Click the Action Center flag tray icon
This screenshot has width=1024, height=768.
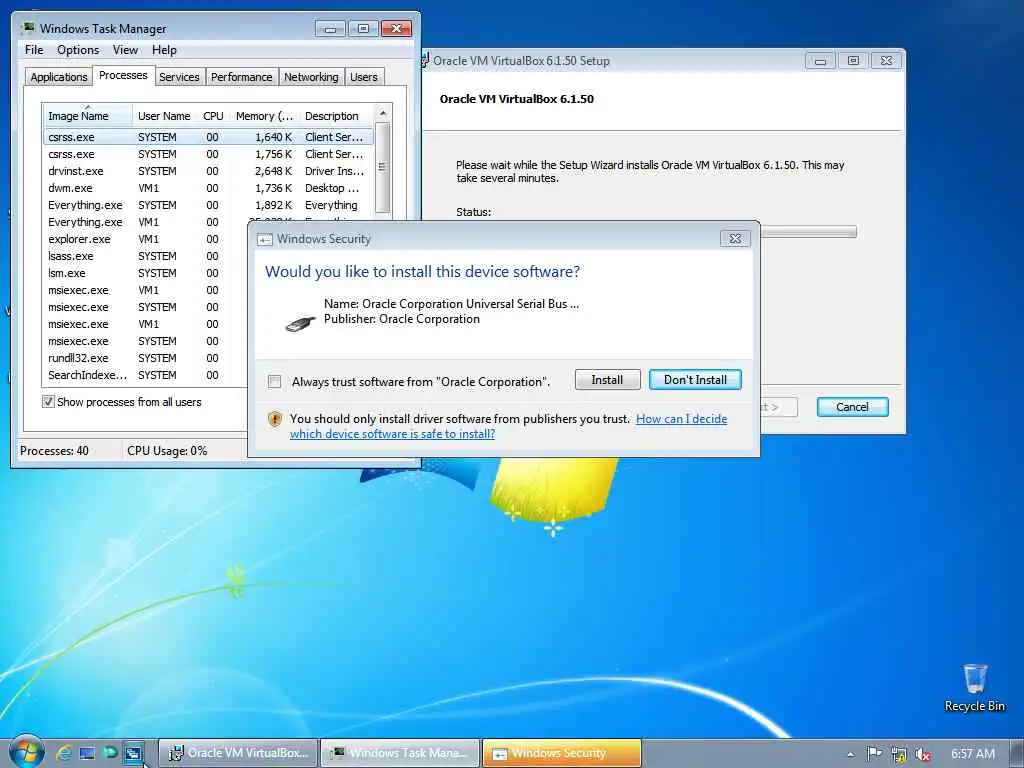[874, 754]
